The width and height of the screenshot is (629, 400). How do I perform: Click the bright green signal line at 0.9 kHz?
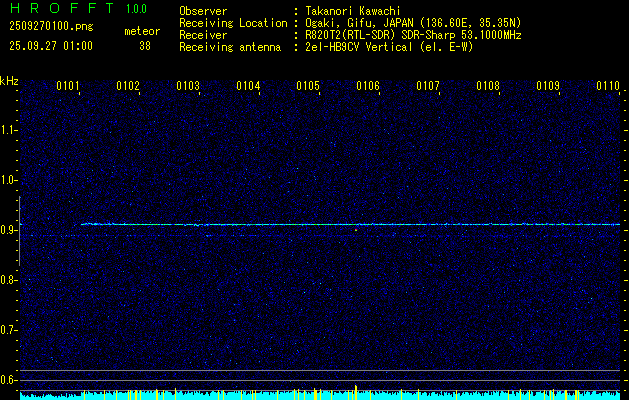tap(350, 224)
